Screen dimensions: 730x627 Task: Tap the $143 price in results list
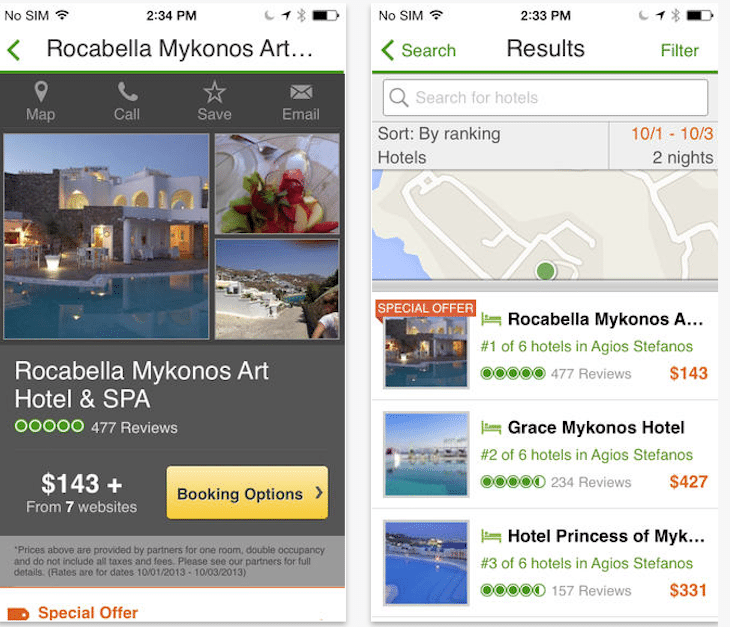689,373
